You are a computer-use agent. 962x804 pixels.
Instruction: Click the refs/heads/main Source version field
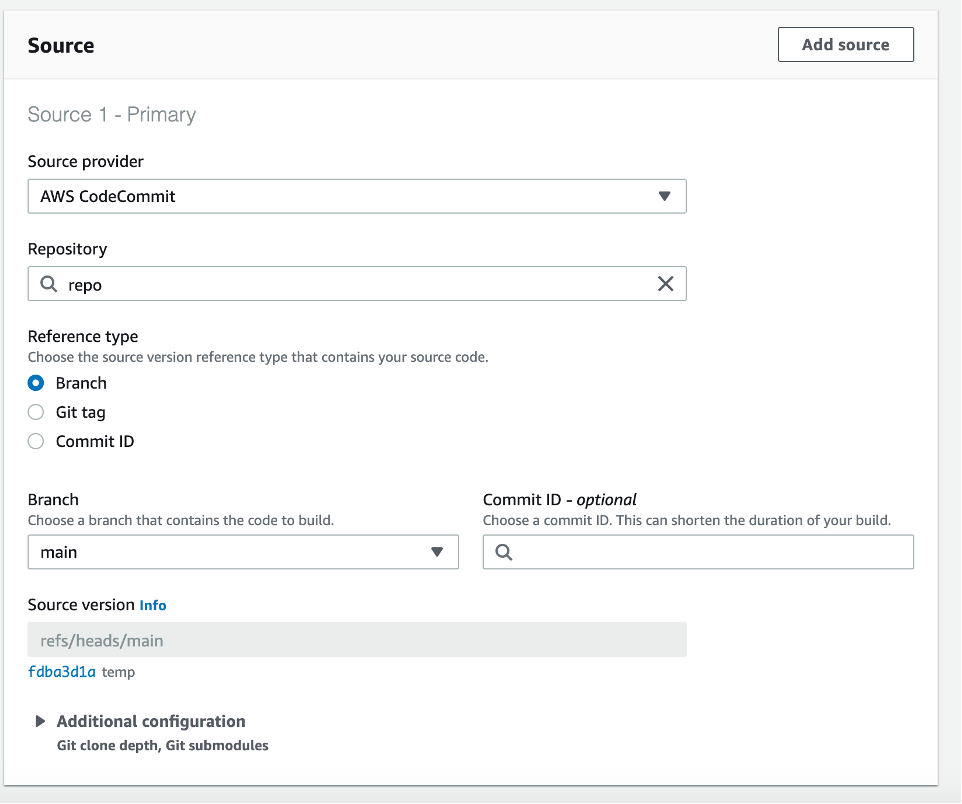(x=356, y=640)
